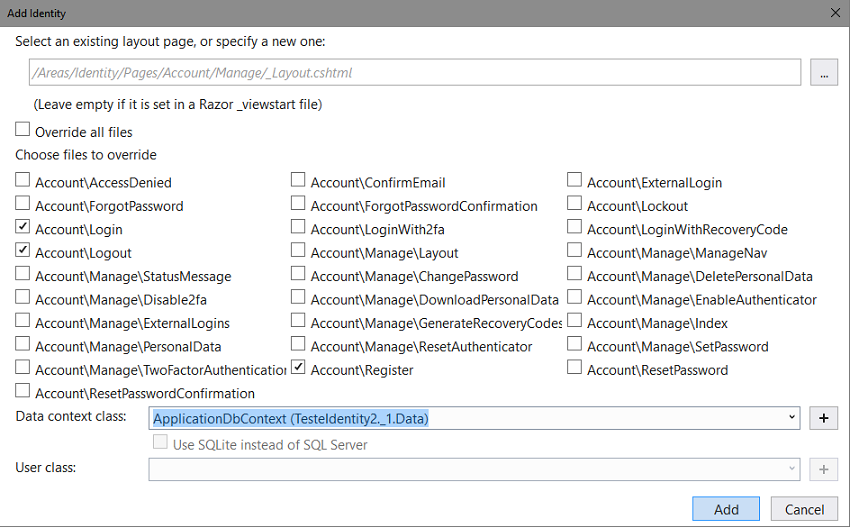Check Account\AccessDenied file option

[x=23, y=182]
